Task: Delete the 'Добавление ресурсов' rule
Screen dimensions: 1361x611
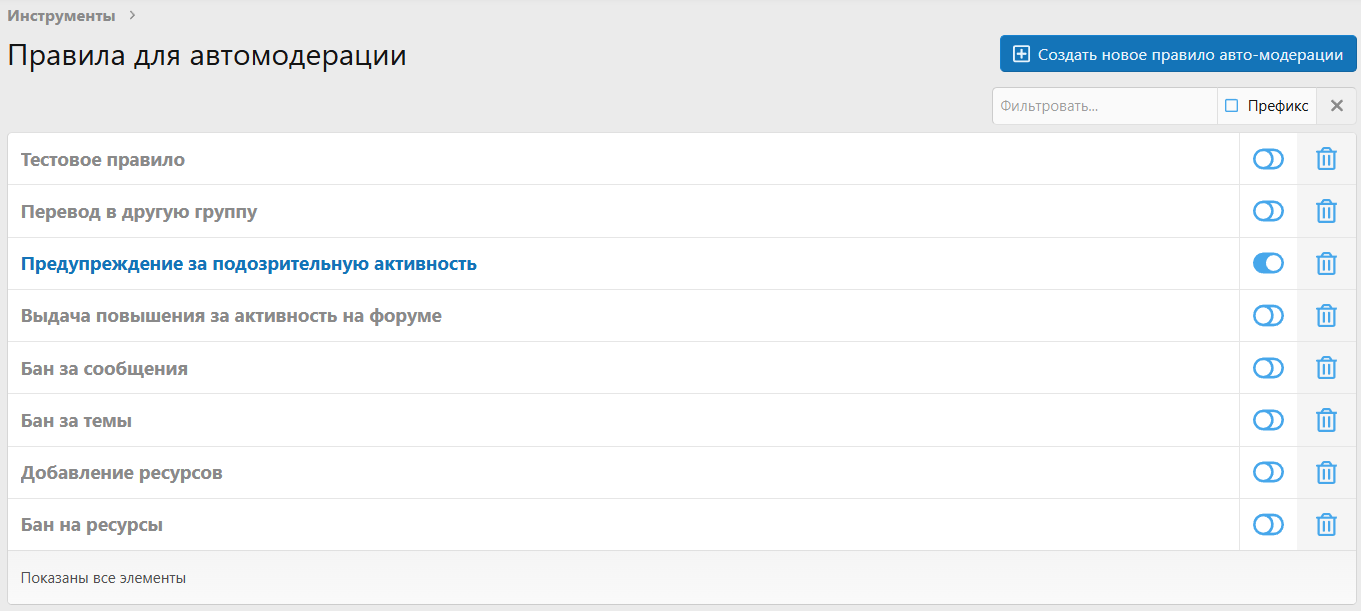Action: (1326, 472)
